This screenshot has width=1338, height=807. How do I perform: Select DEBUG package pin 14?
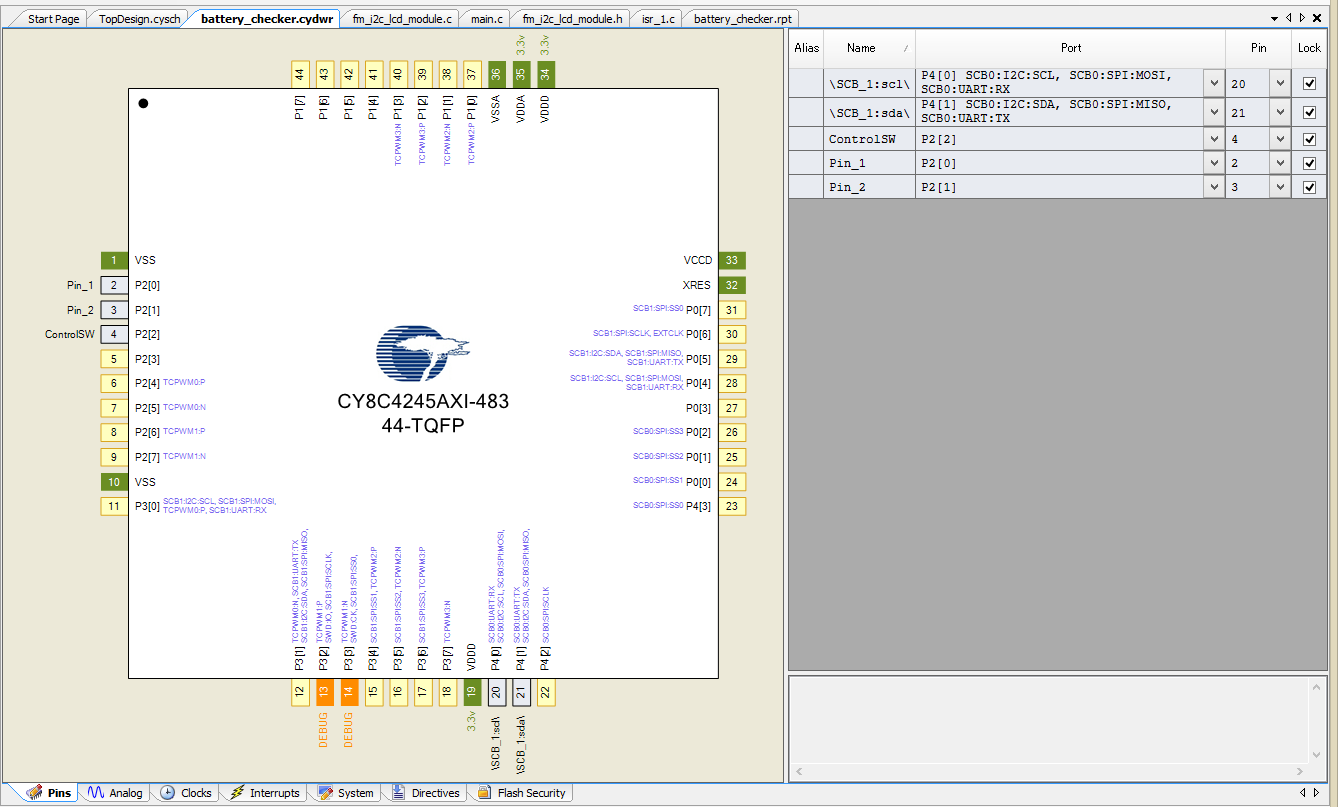click(x=348, y=692)
